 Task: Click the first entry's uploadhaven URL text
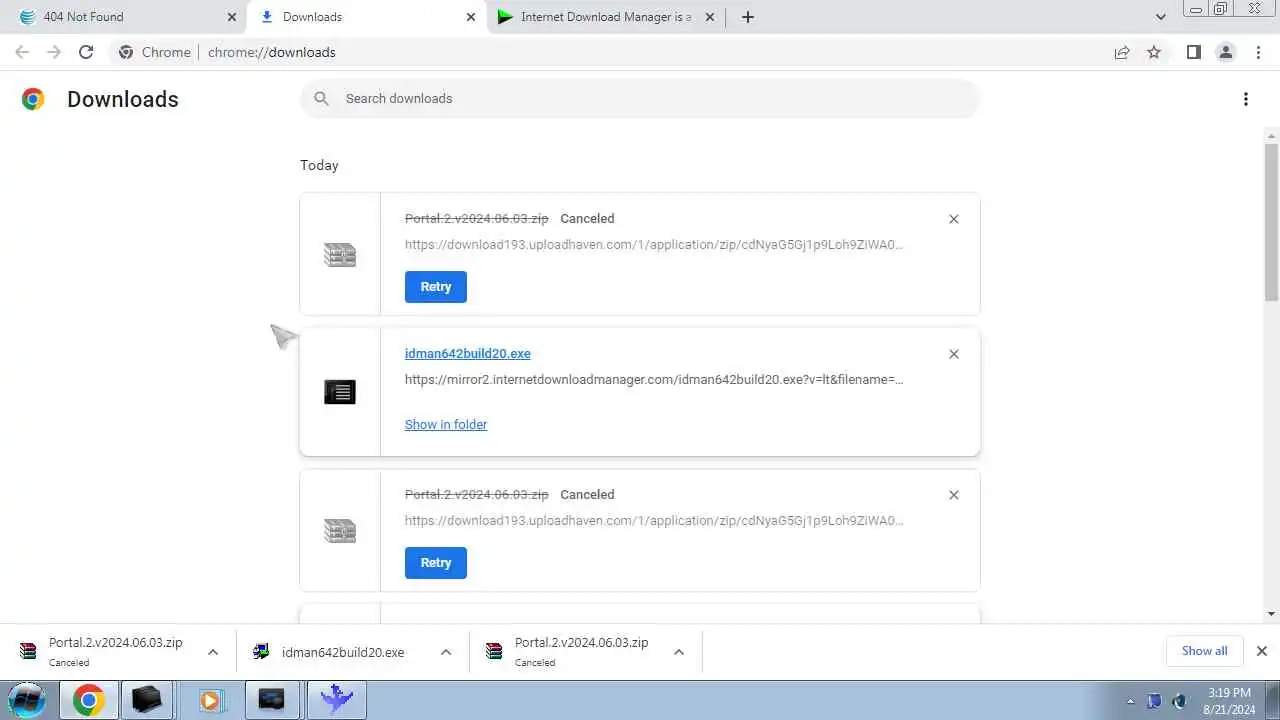tap(654, 245)
